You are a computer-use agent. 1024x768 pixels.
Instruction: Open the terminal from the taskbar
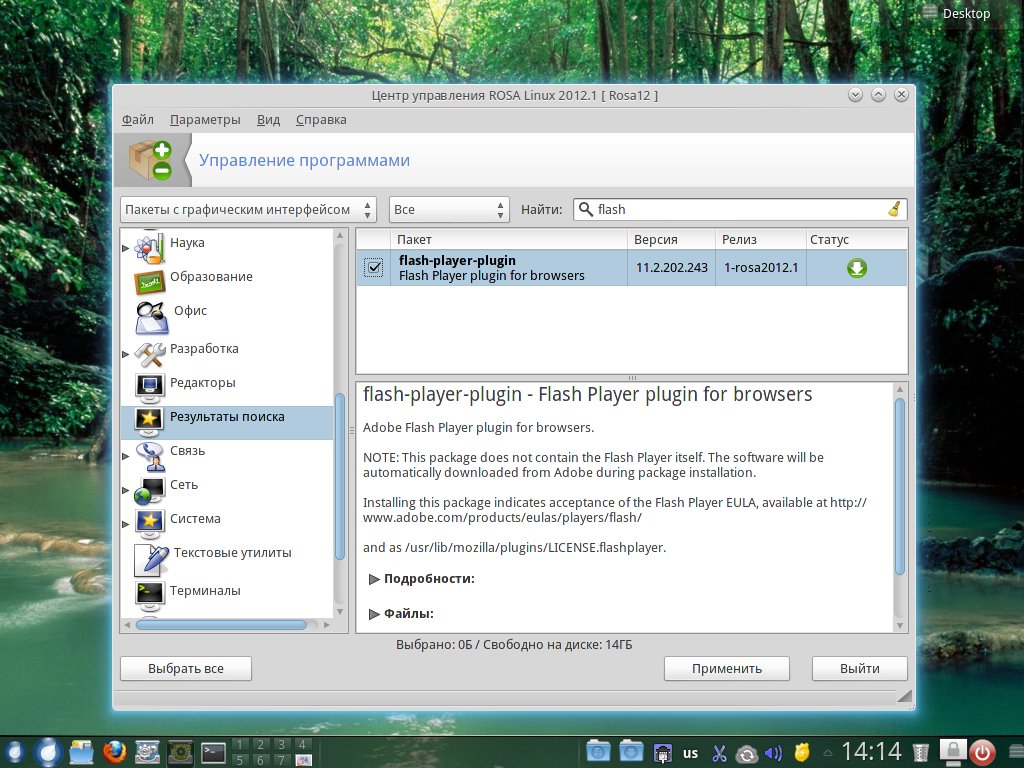214,752
